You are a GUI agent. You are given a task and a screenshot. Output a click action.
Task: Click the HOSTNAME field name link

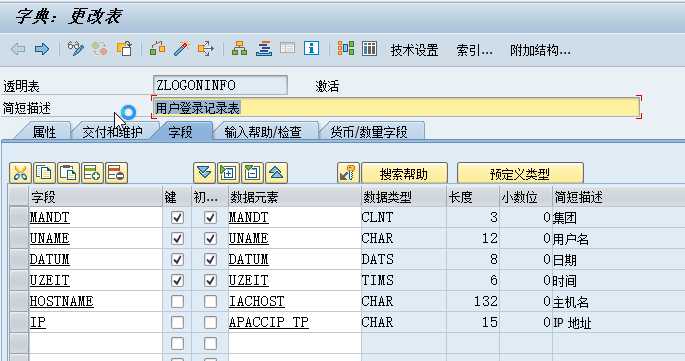point(61,301)
